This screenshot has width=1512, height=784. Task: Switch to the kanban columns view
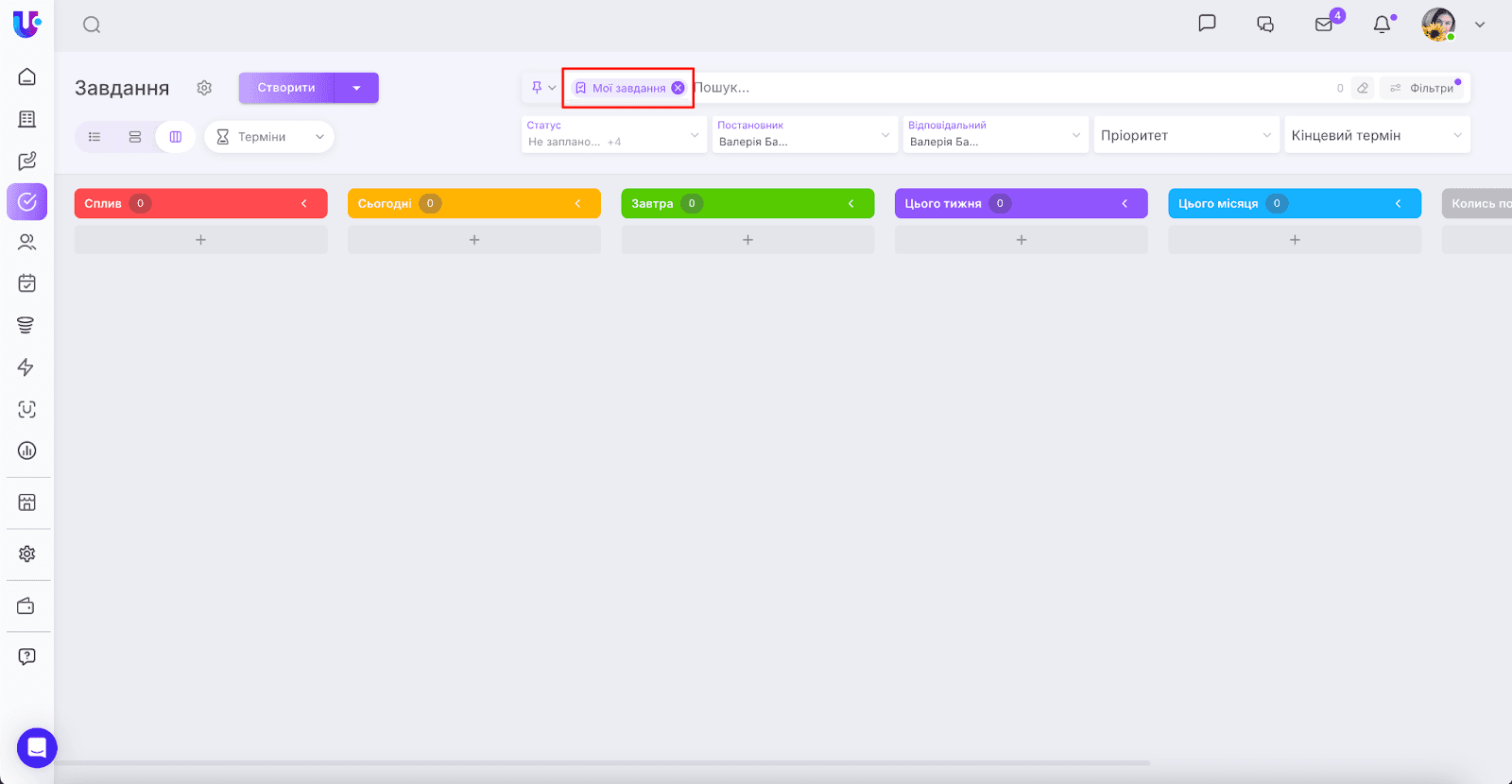point(176,137)
